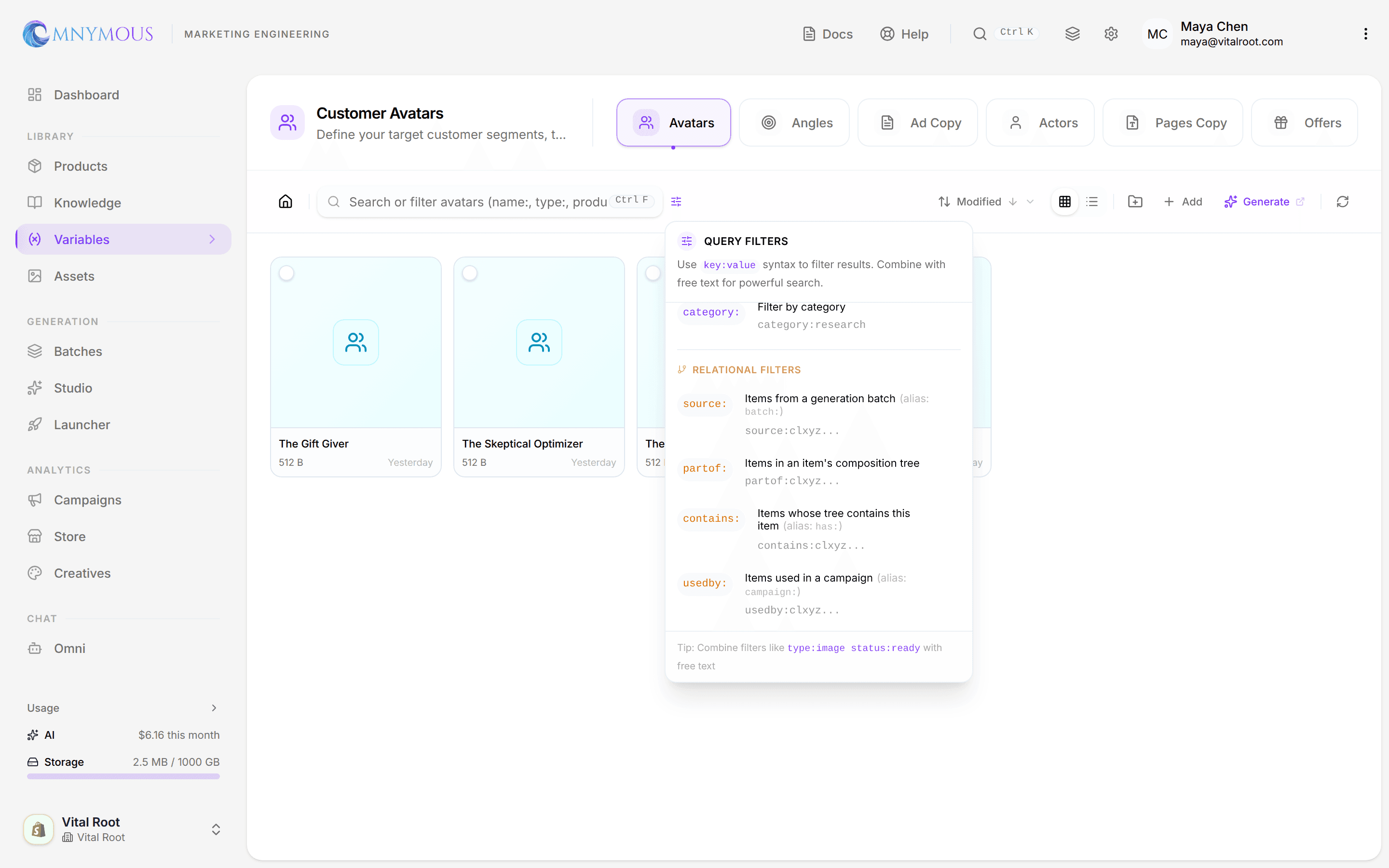
Task: Click the AI usage row
Action: tap(123, 735)
